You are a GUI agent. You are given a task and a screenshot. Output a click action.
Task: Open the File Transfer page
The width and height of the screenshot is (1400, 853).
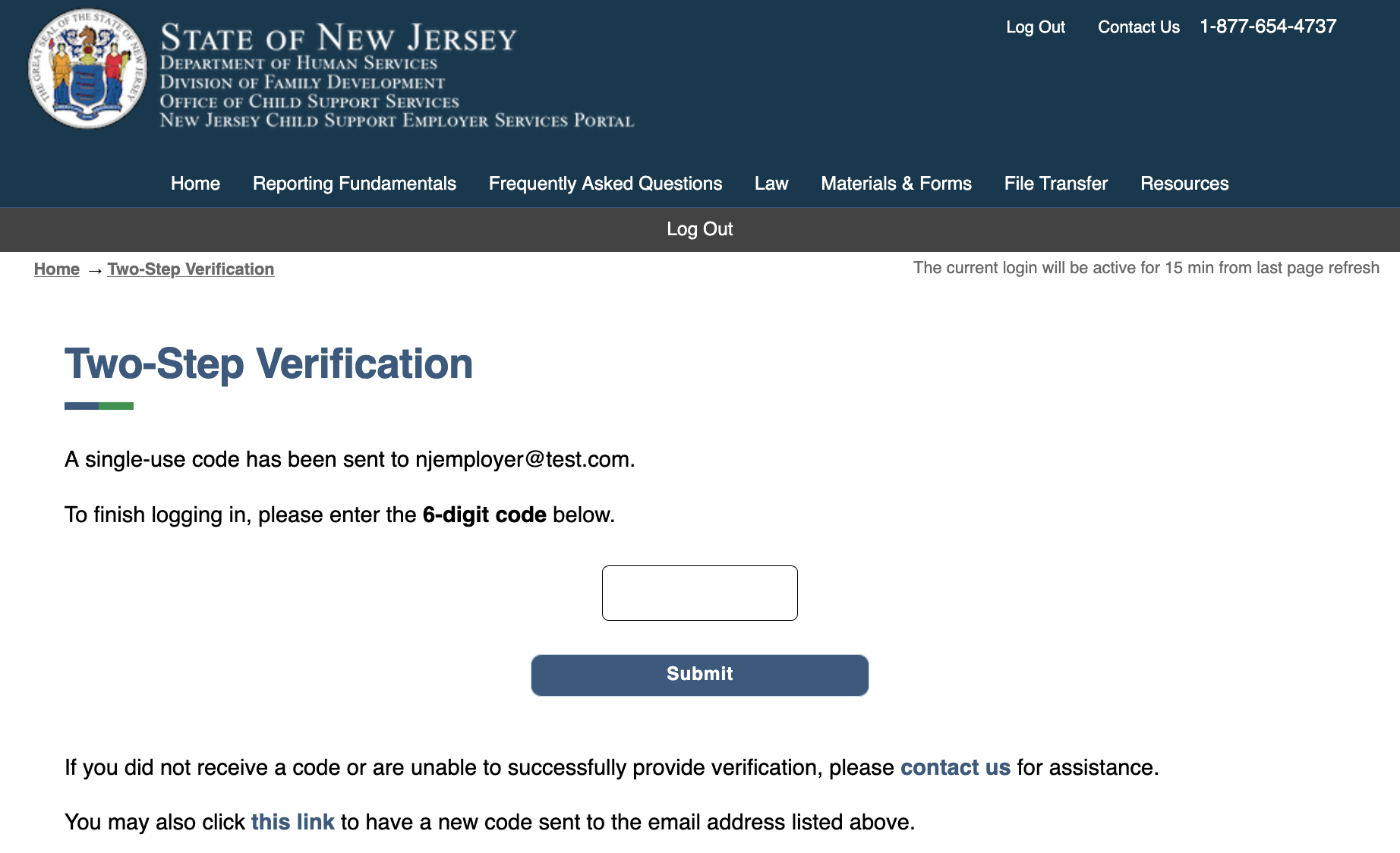click(x=1055, y=184)
